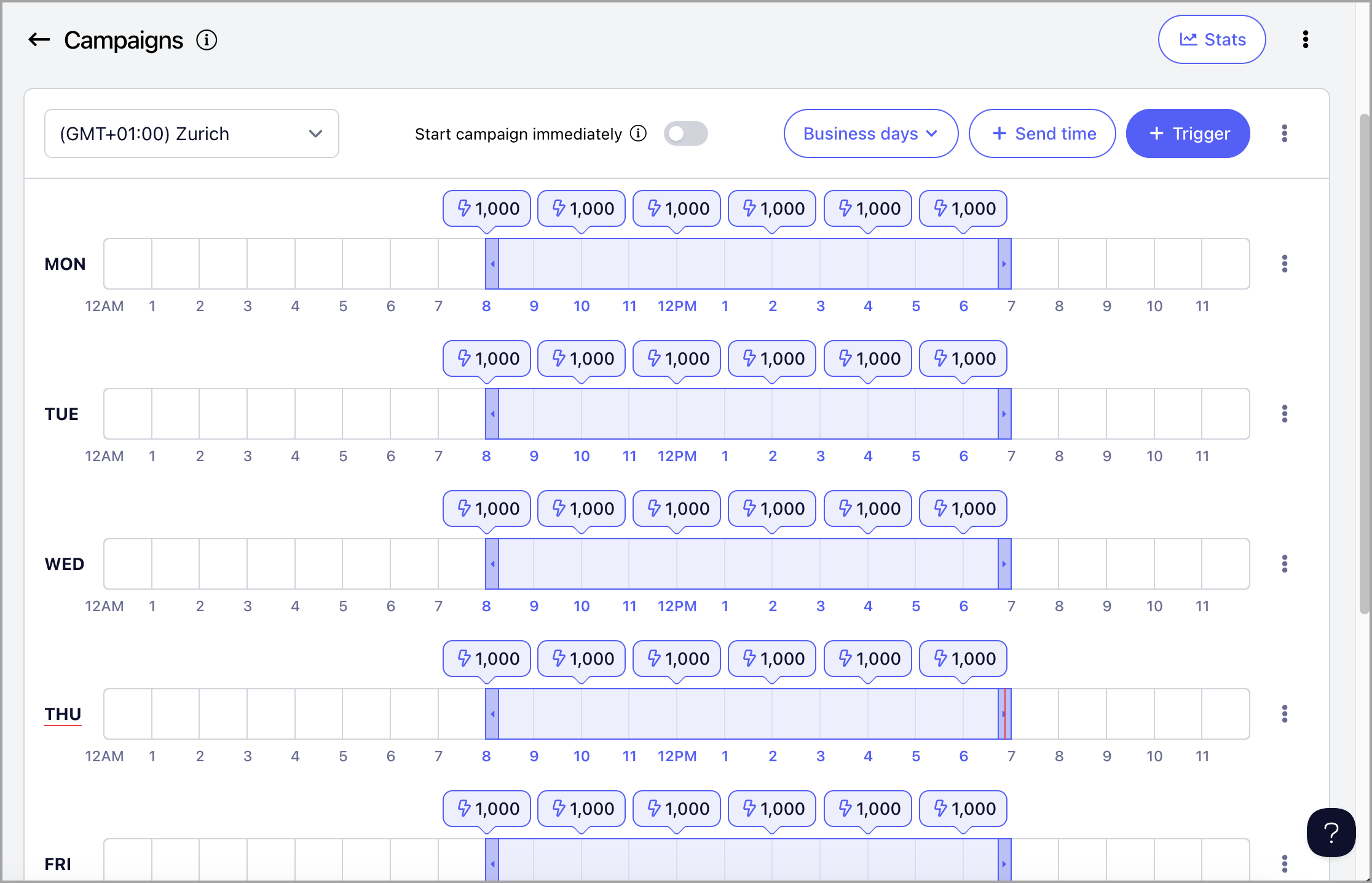Click the red current-time marker on THU
This screenshot has width=1372, height=883.
click(1005, 714)
